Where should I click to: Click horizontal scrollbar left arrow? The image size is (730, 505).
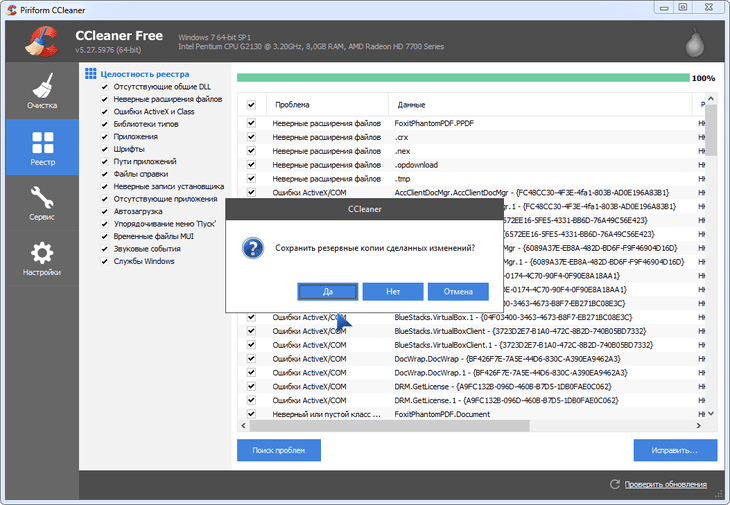243,425
